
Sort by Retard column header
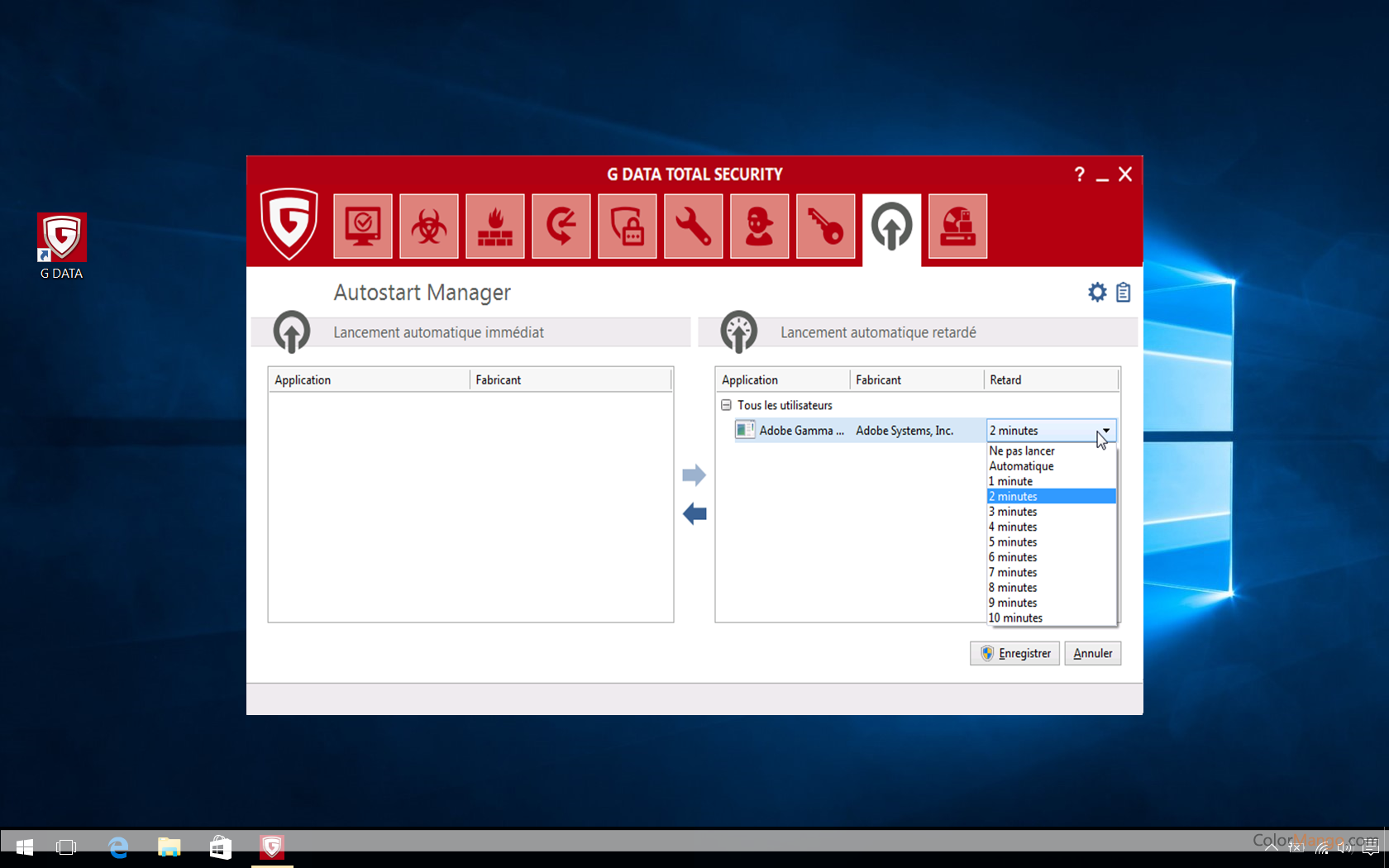point(1051,379)
